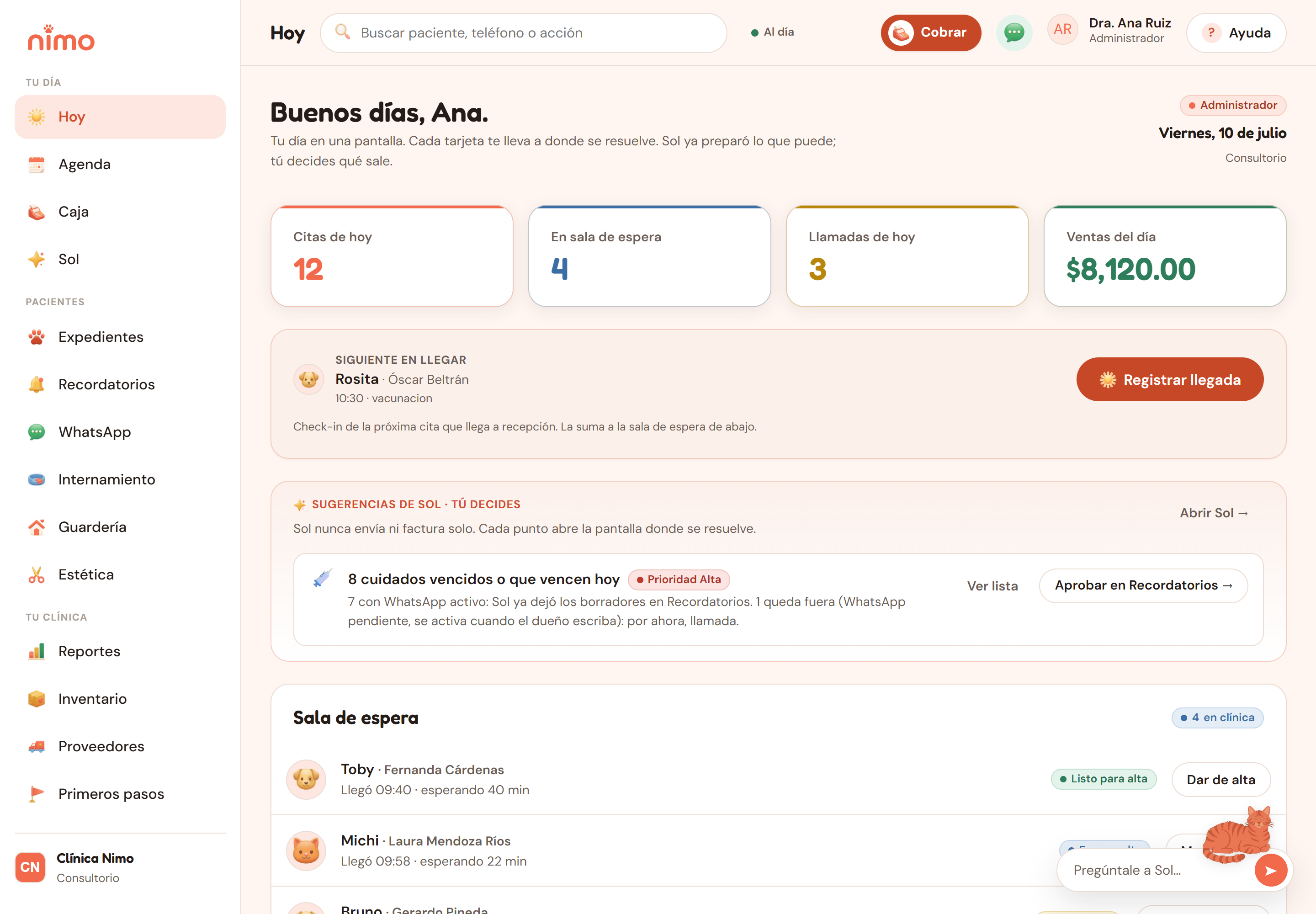
Task: Click Registrar llegada for Rosita
Action: 1169,379
